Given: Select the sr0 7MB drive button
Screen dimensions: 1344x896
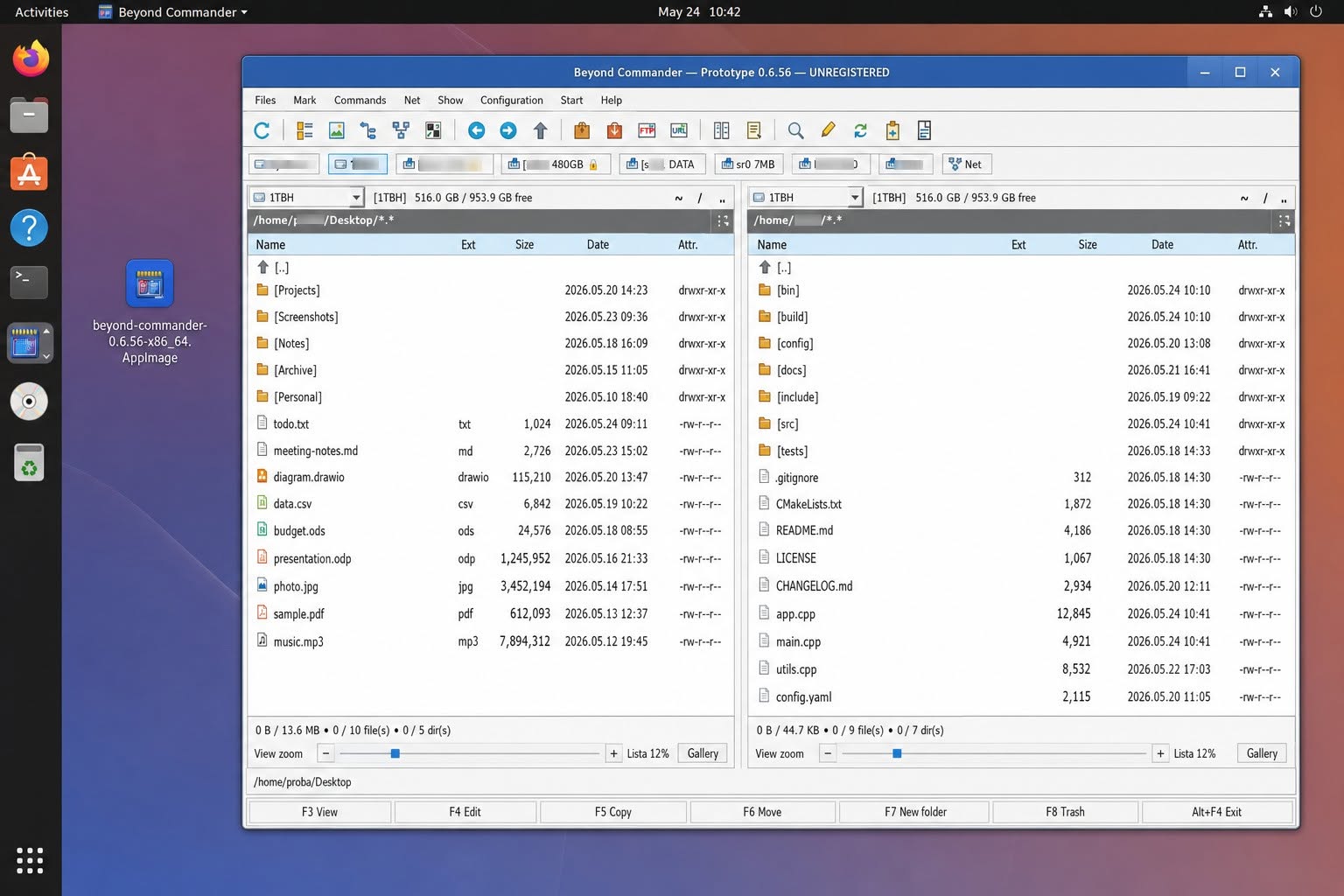Looking at the screenshot, I should tap(748, 164).
